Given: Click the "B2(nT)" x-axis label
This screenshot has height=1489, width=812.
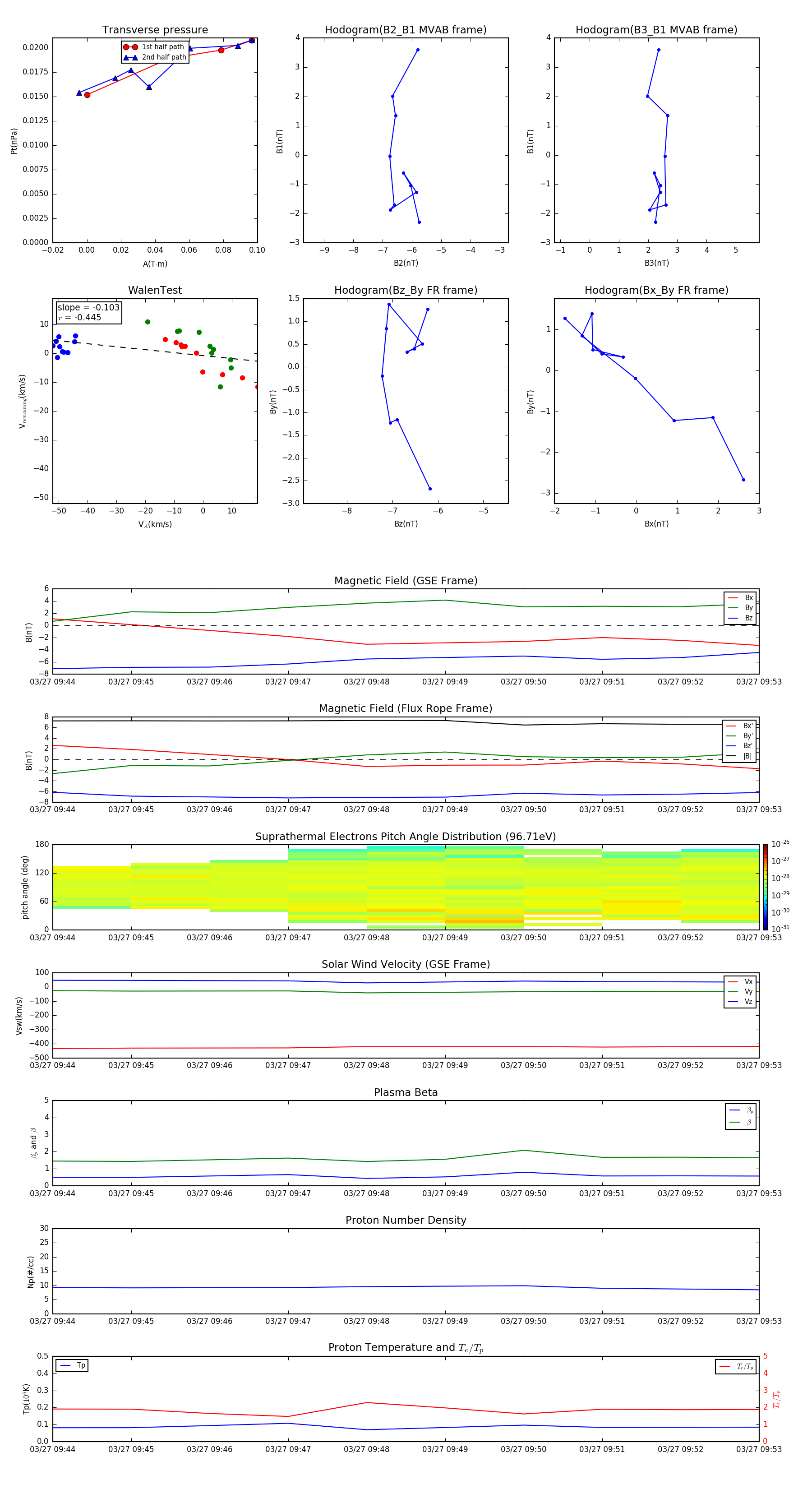Looking at the screenshot, I should (406, 263).
